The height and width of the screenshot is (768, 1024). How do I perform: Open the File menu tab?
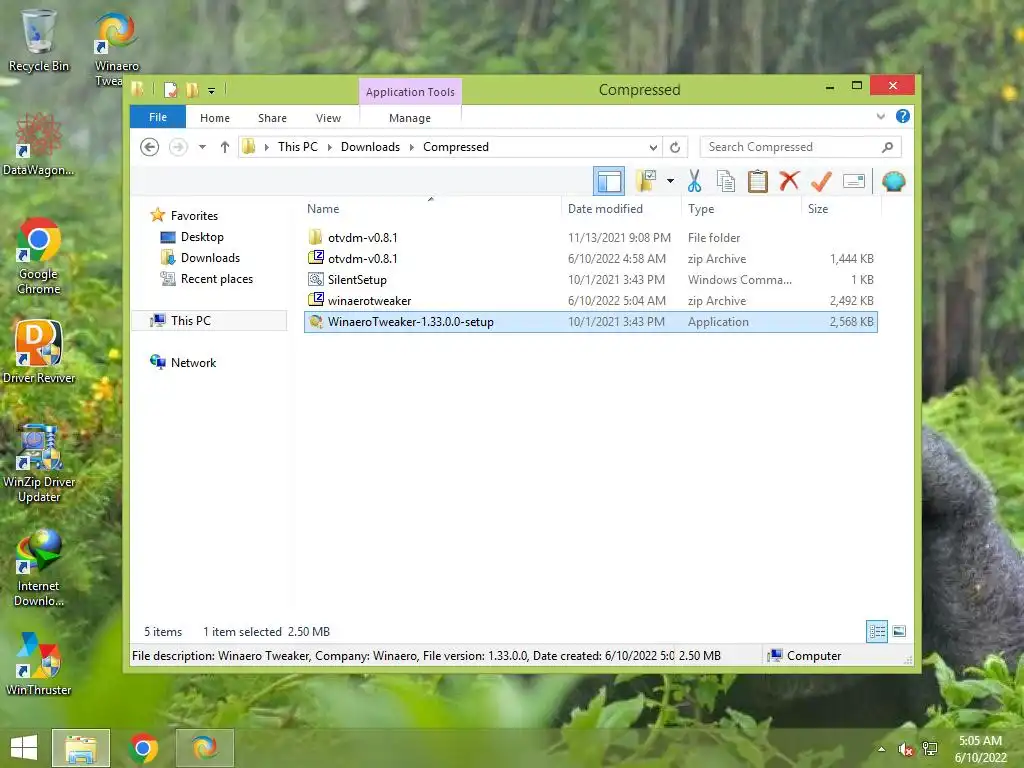pos(158,117)
